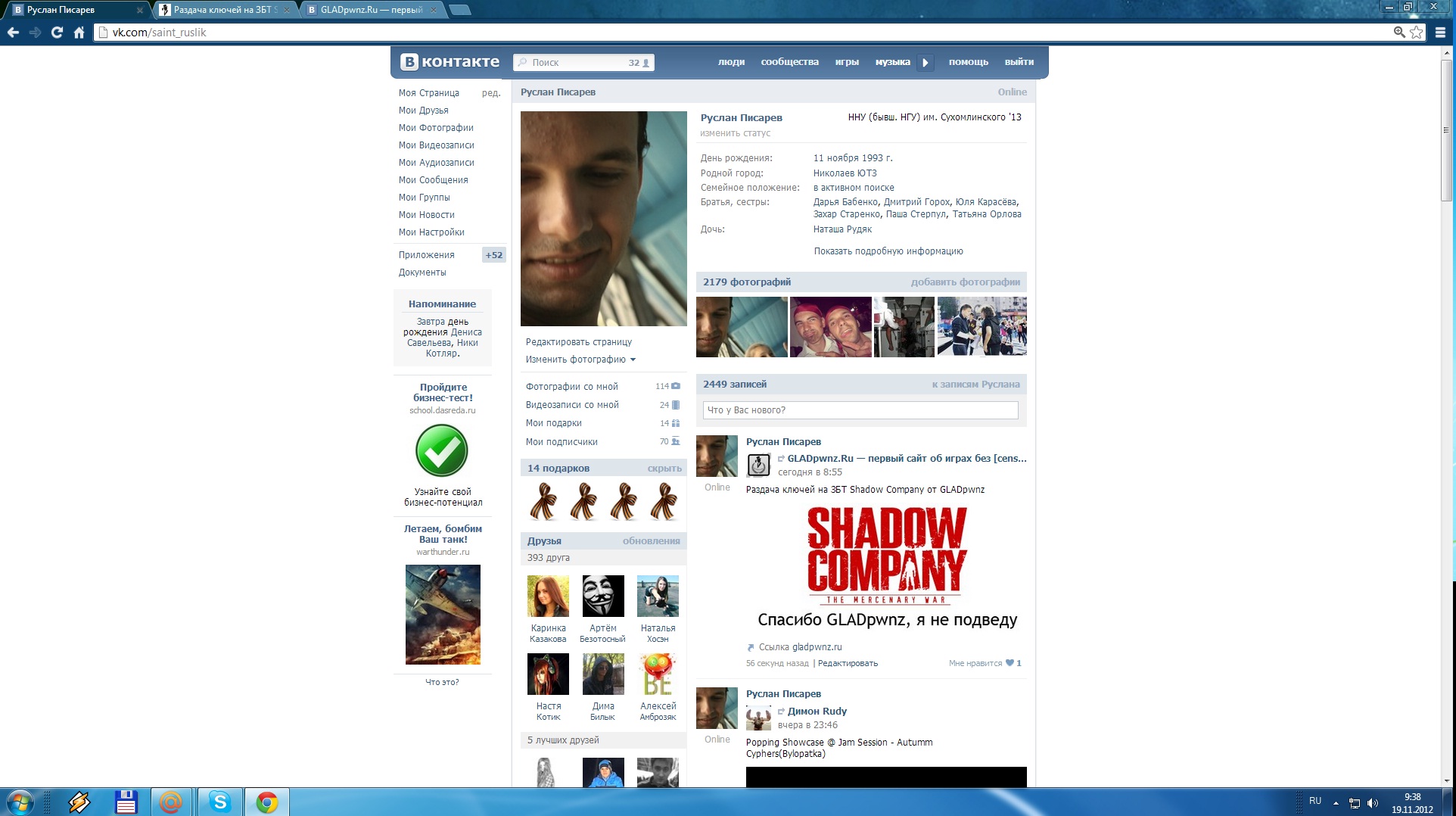The height and width of the screenshot is (816, 1456).
Task: Click the browser home icon
Action: point(79,33)
